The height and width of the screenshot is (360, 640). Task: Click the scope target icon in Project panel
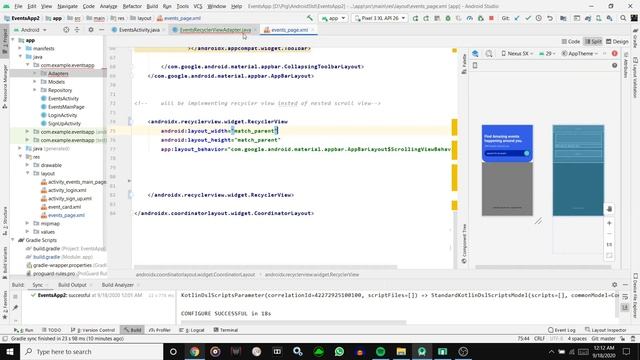pyautogui.click(x=66, y=30)
